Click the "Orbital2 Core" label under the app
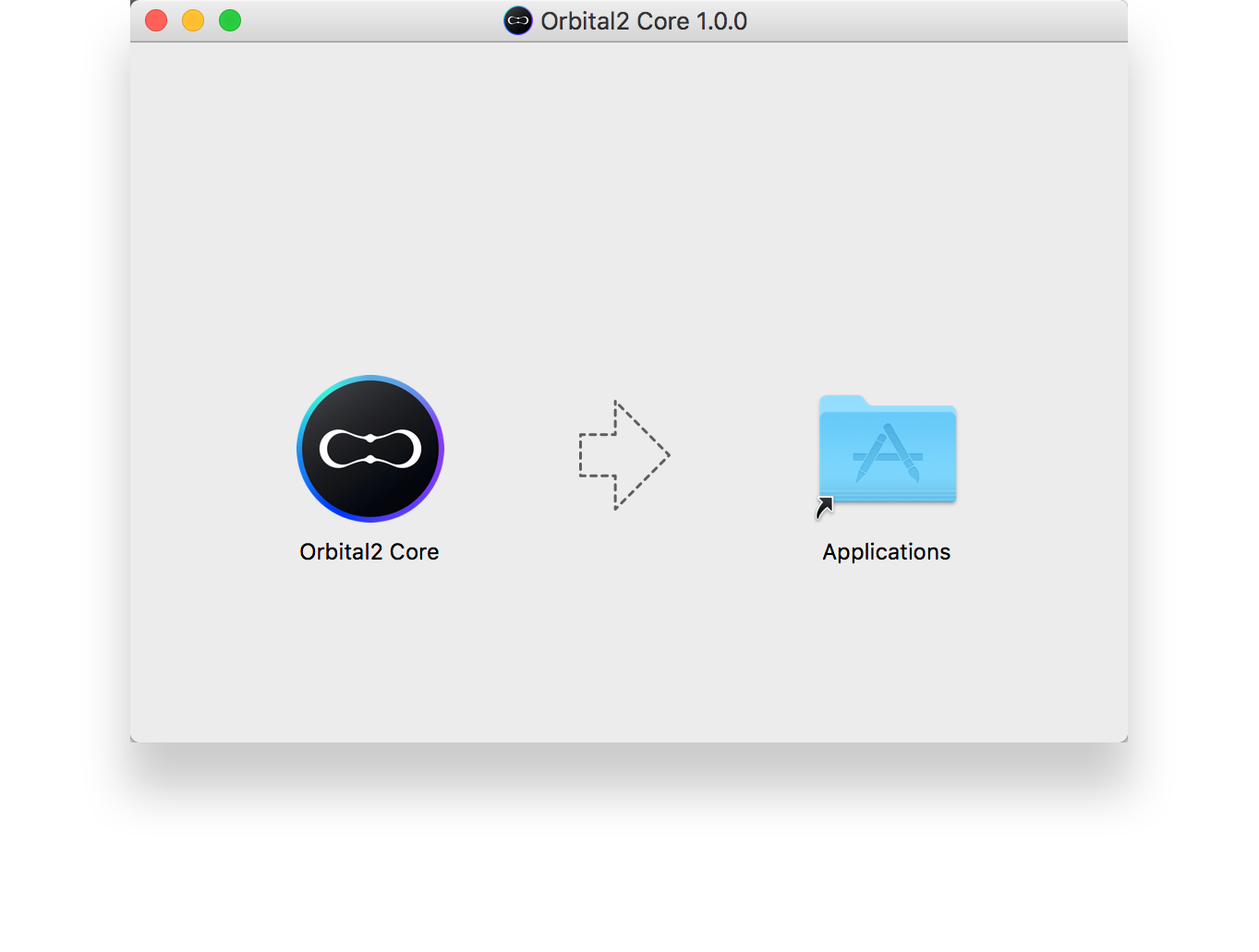This screenshot has width=1259, height=952. click(369, 551)
